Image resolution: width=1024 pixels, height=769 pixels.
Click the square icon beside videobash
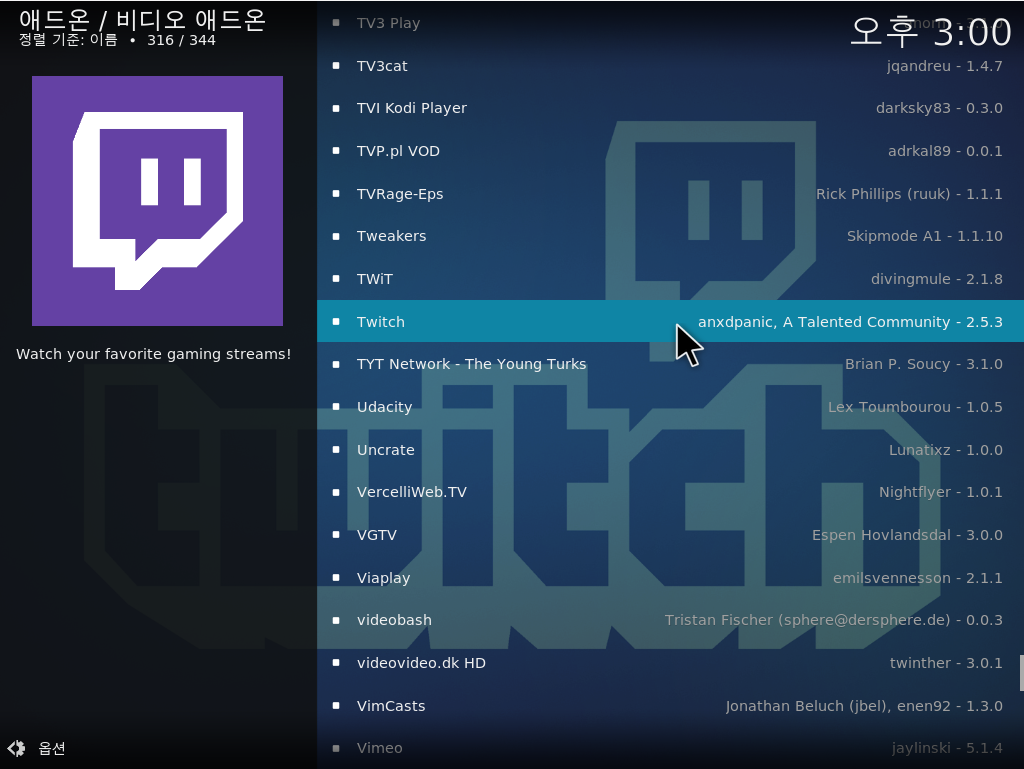tap(336, 620)
